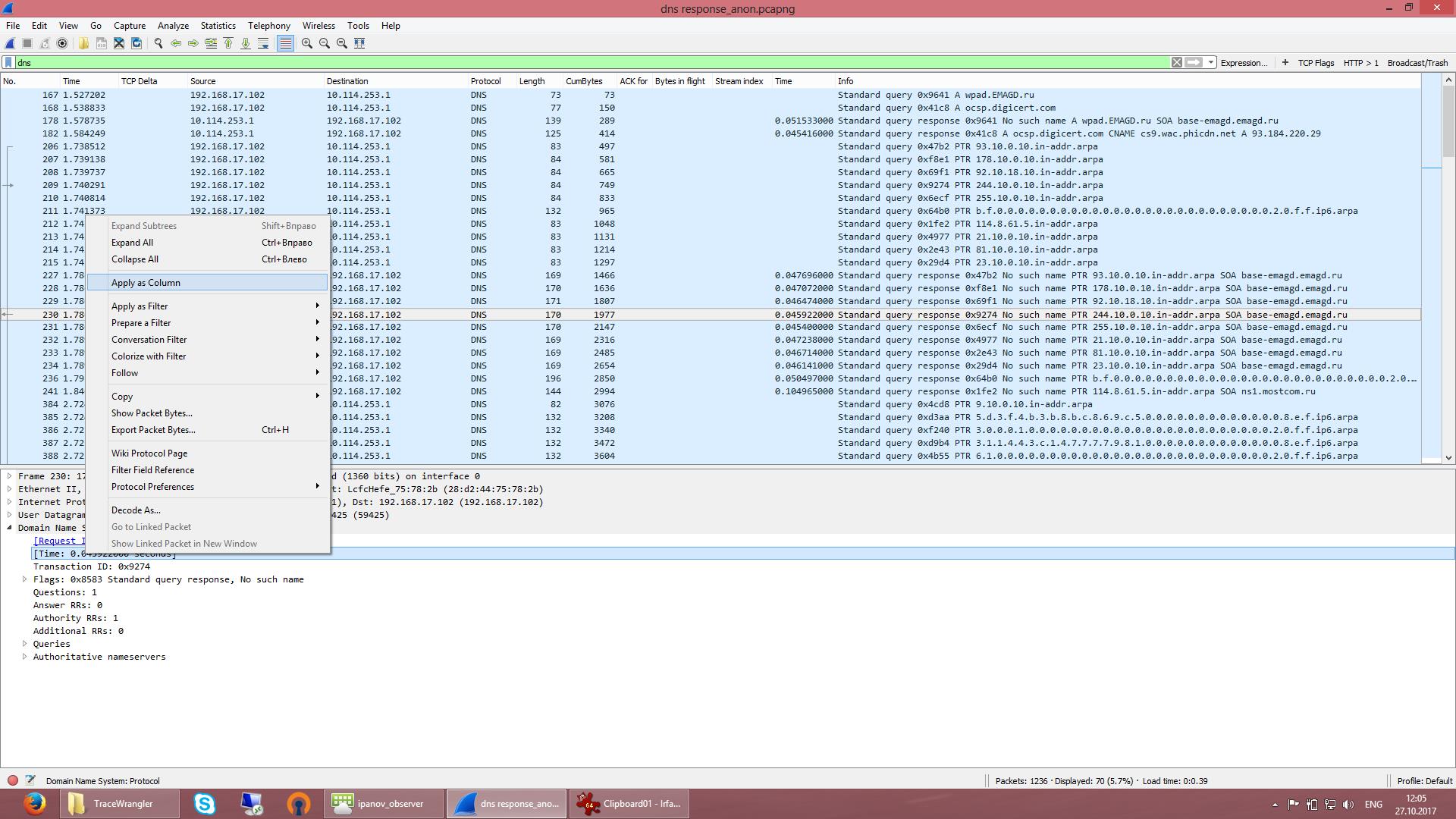Viewport: 1456px width, 819px height.
Task: Open capture options gear icon
Action: coord(62,43)
